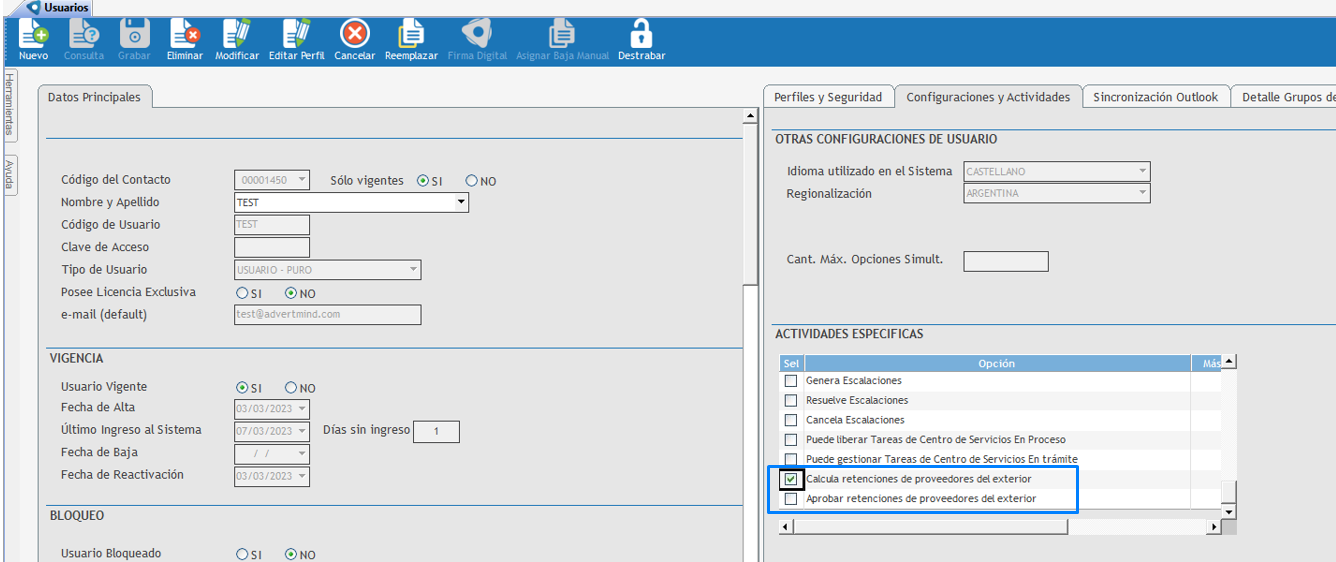
Task: Open the Nombre y Apellido dropdown
Action: pos(461,203)
